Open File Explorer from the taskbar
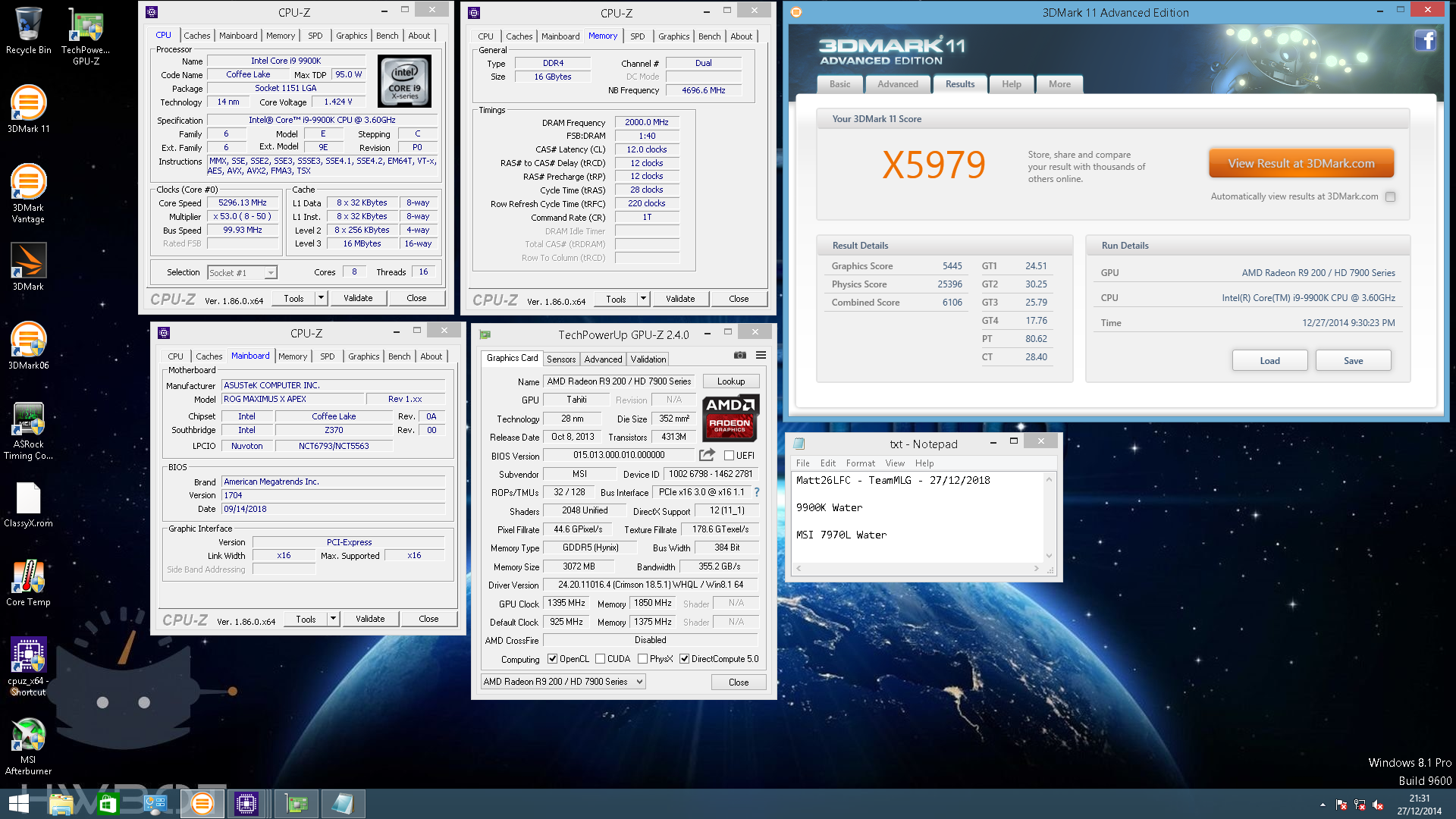The image size is (1456, 819). (x=61, y=804)
